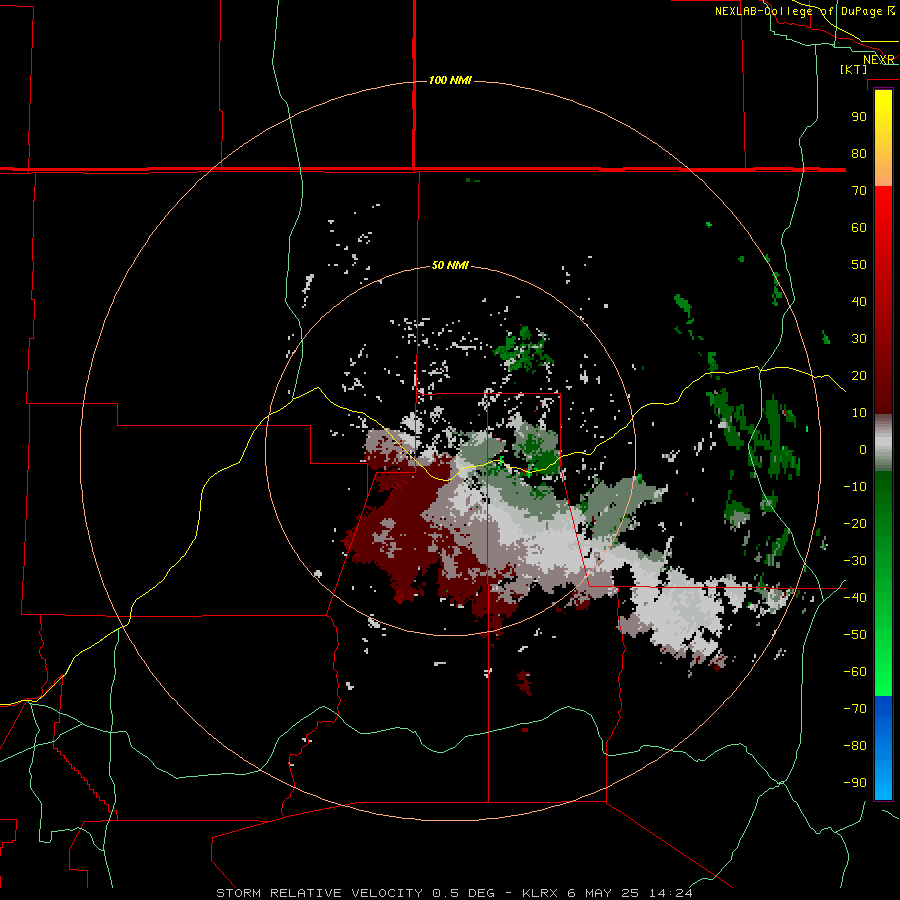Click the 0 value on the velocity scale

pos(863,449)
